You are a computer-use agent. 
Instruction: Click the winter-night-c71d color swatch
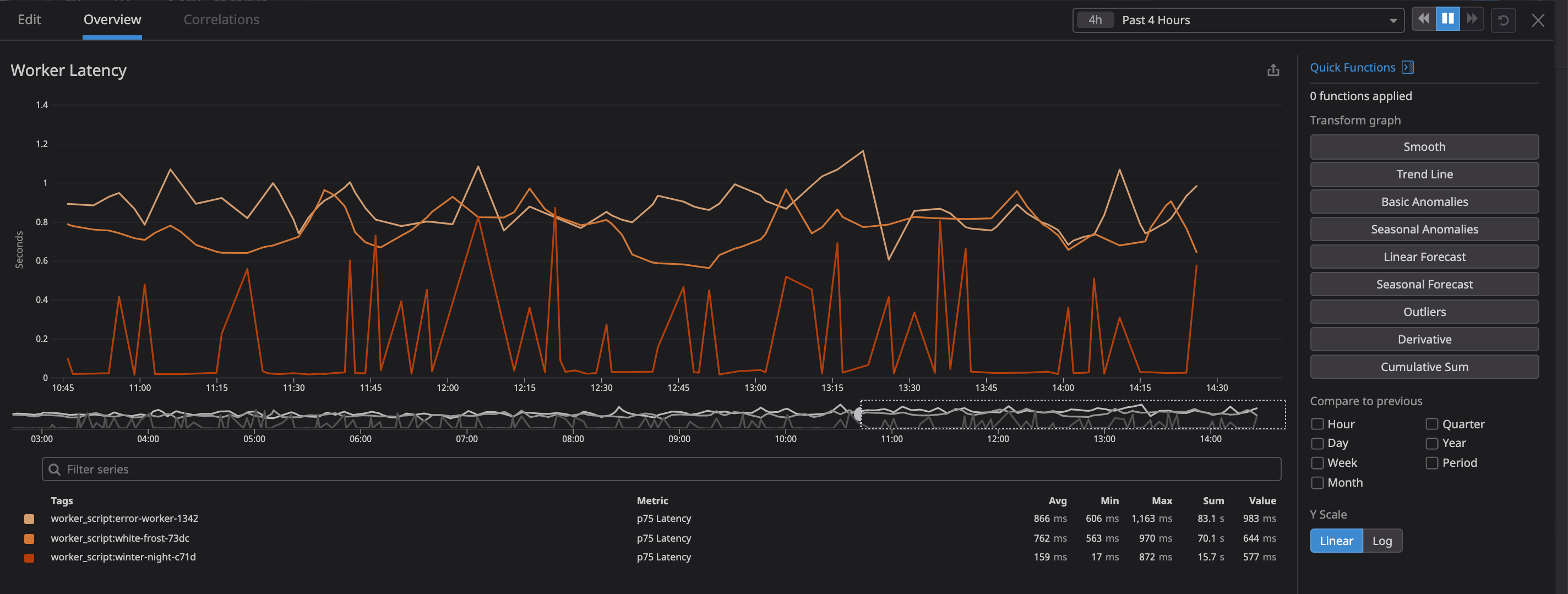29,557
